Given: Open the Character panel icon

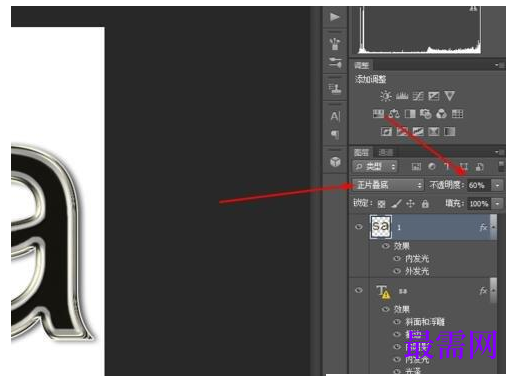Looking at the screenshot, I should click(x=335, y=116).
